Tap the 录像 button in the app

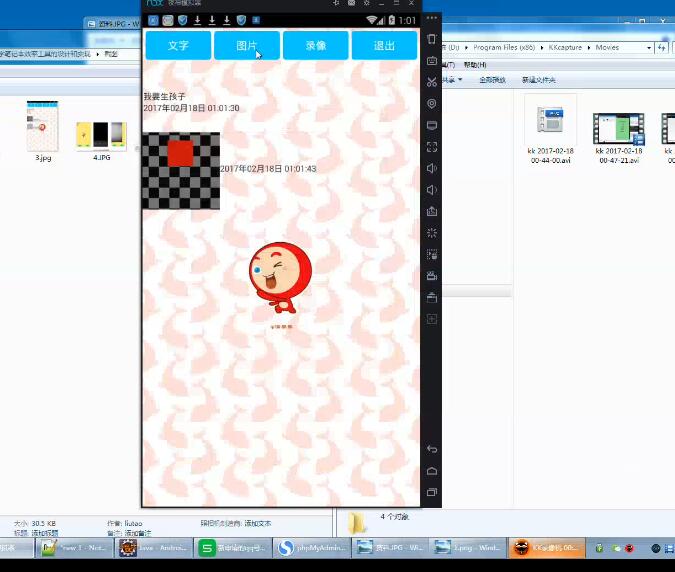click(316, 45)
